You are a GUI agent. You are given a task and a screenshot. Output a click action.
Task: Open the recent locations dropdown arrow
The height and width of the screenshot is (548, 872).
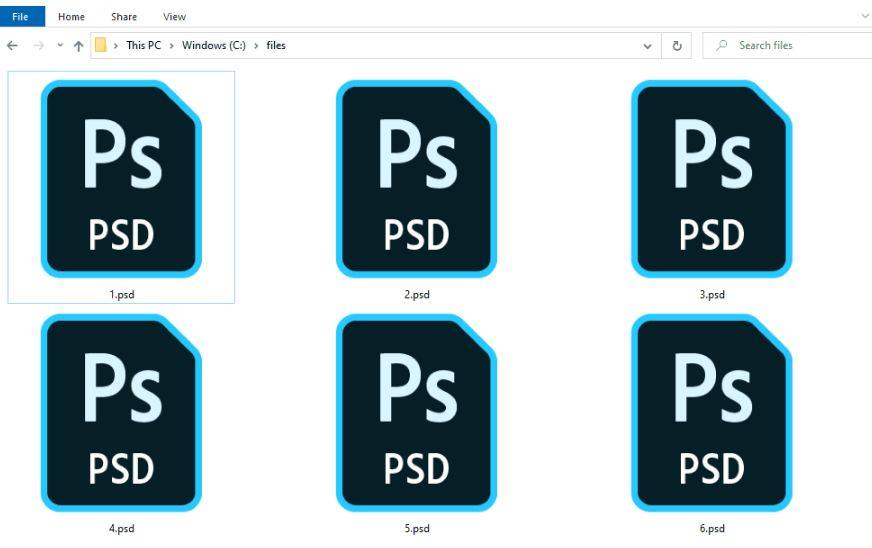click(x=60, y=46)
